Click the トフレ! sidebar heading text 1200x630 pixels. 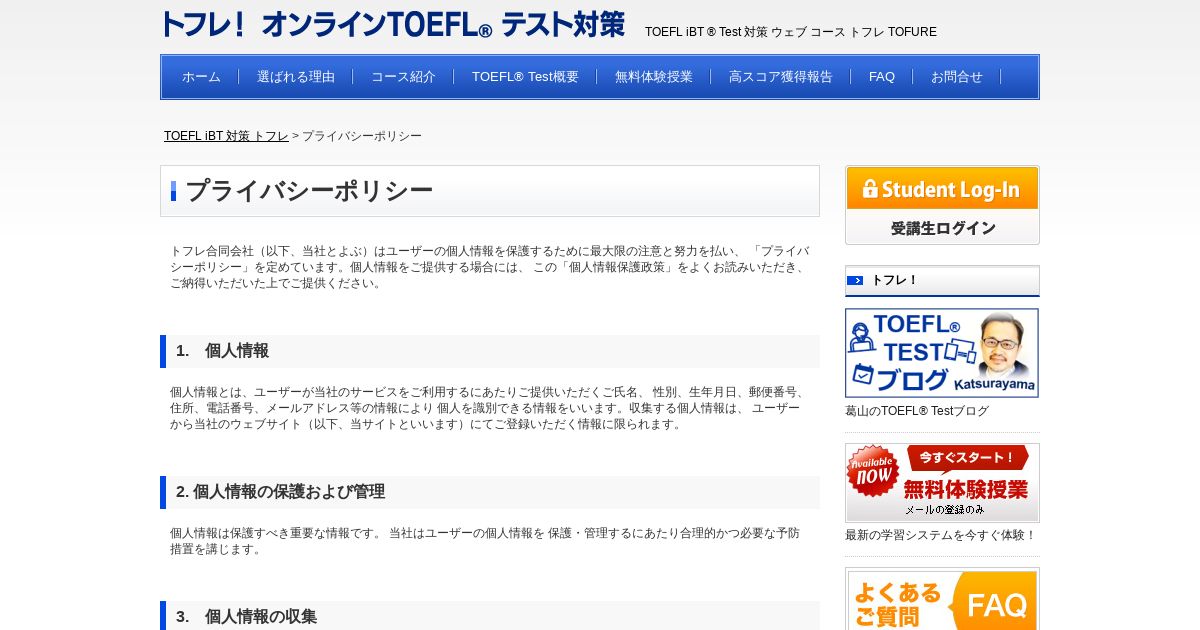click(x=895, y=280)
